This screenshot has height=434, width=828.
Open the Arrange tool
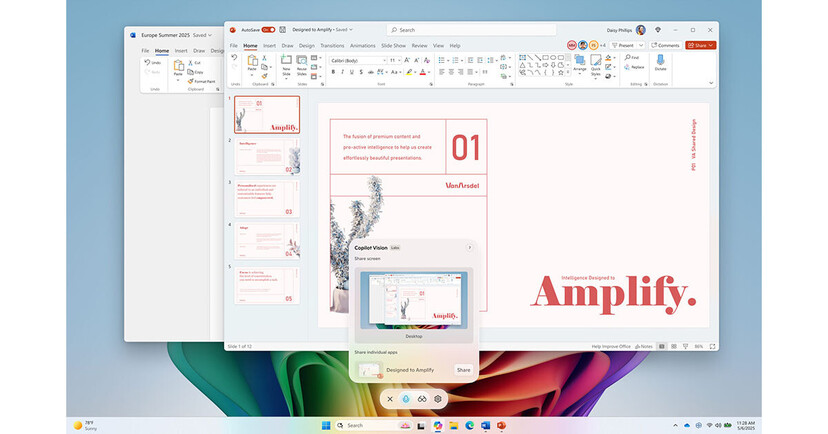pos(580,63)
